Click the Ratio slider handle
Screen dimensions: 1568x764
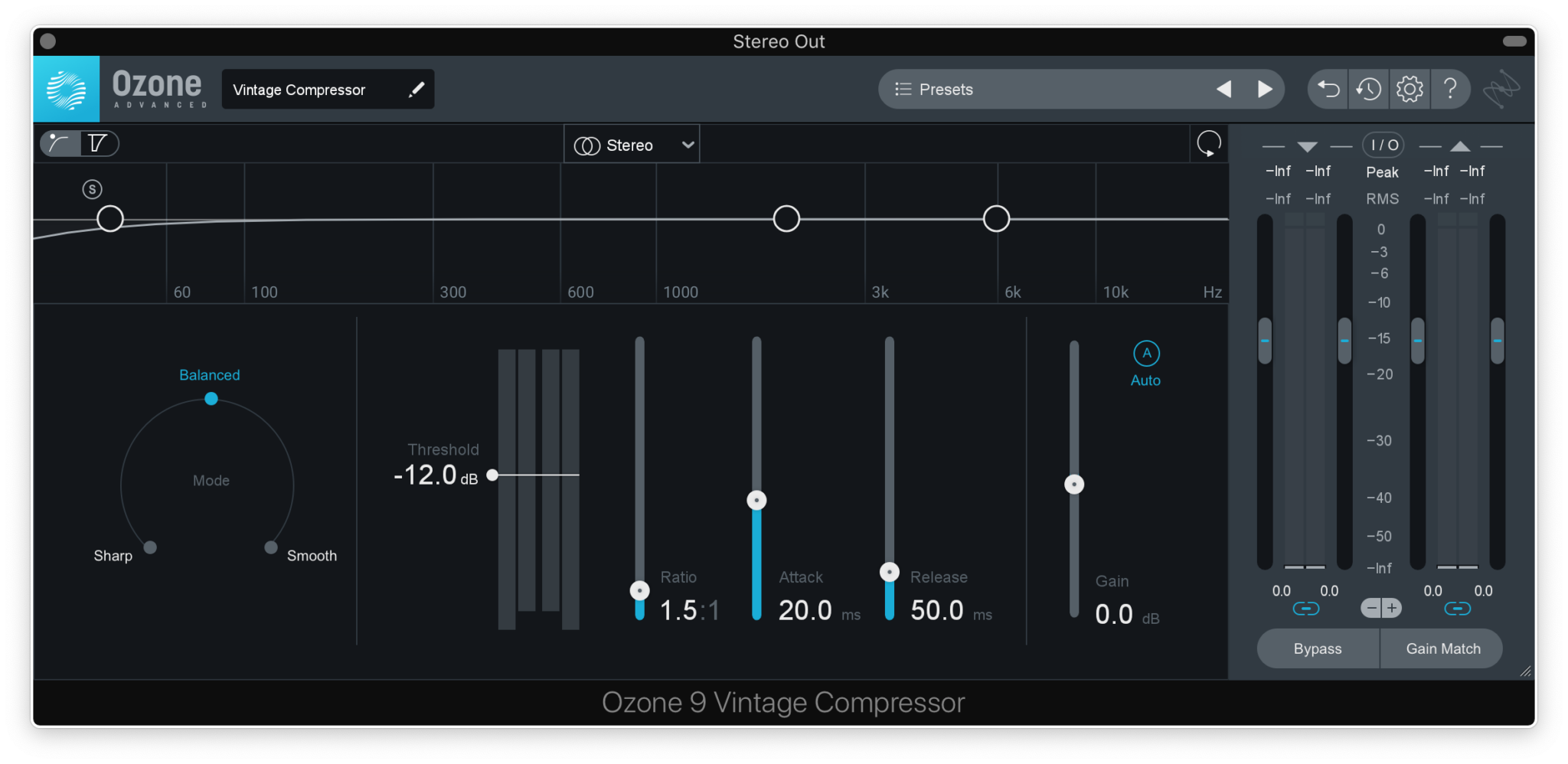click(x=639, y=590)
